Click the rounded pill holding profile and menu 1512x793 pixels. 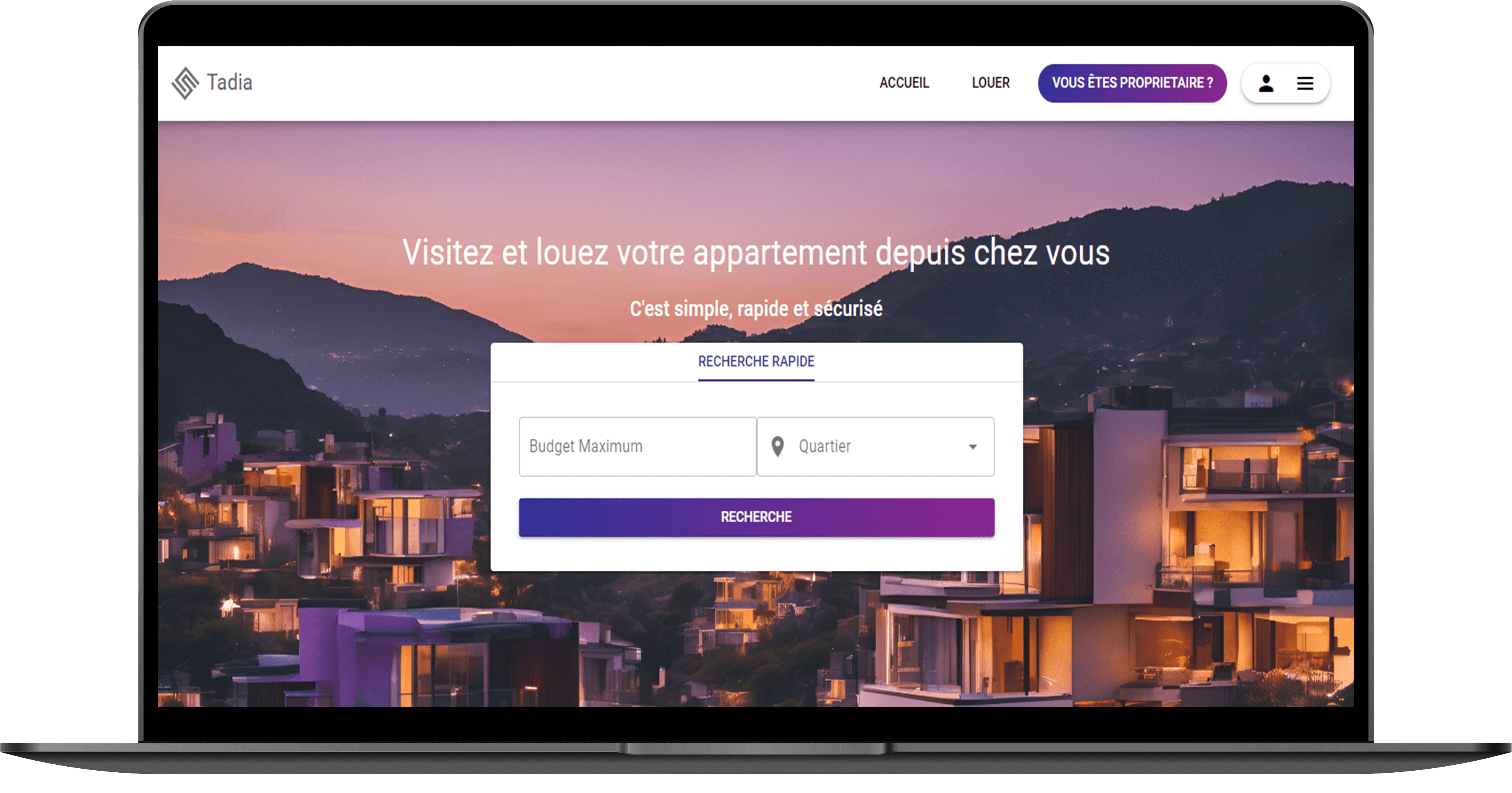[1286, 83]
